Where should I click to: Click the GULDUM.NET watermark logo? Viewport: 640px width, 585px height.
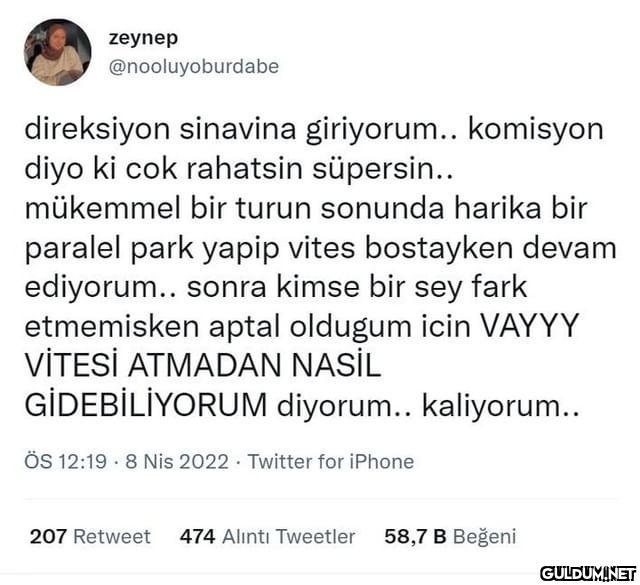[588, 574]
